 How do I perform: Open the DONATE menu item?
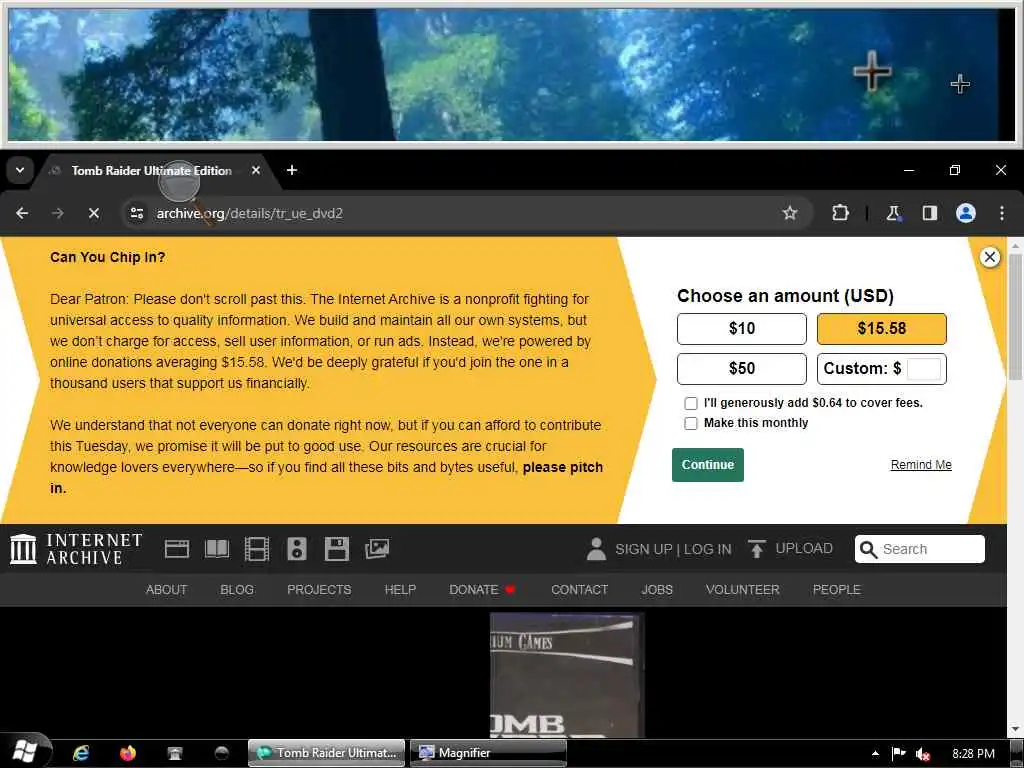tap(482, 590)
